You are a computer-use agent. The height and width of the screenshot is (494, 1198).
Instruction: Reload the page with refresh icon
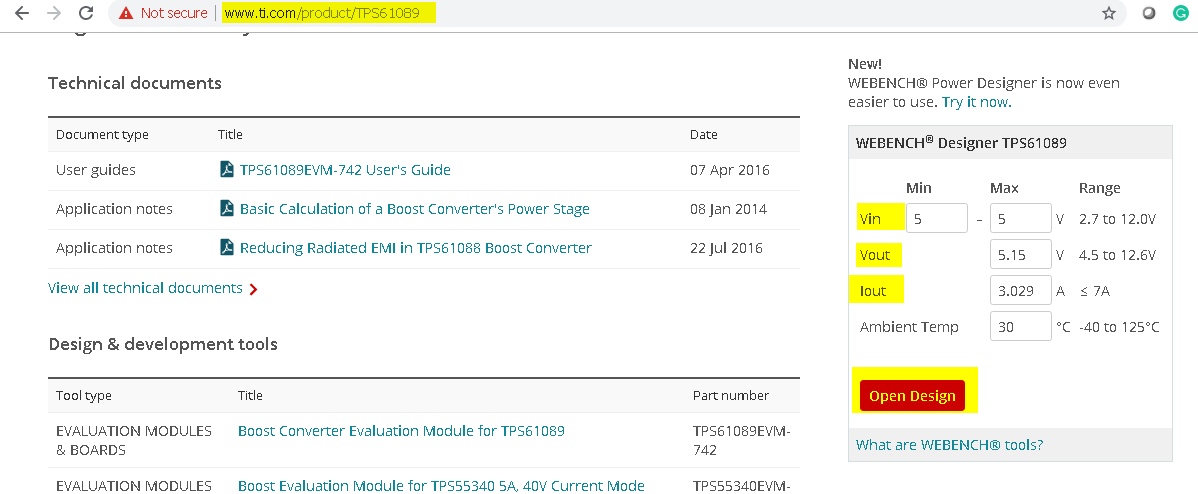click(x=86, y=13)
